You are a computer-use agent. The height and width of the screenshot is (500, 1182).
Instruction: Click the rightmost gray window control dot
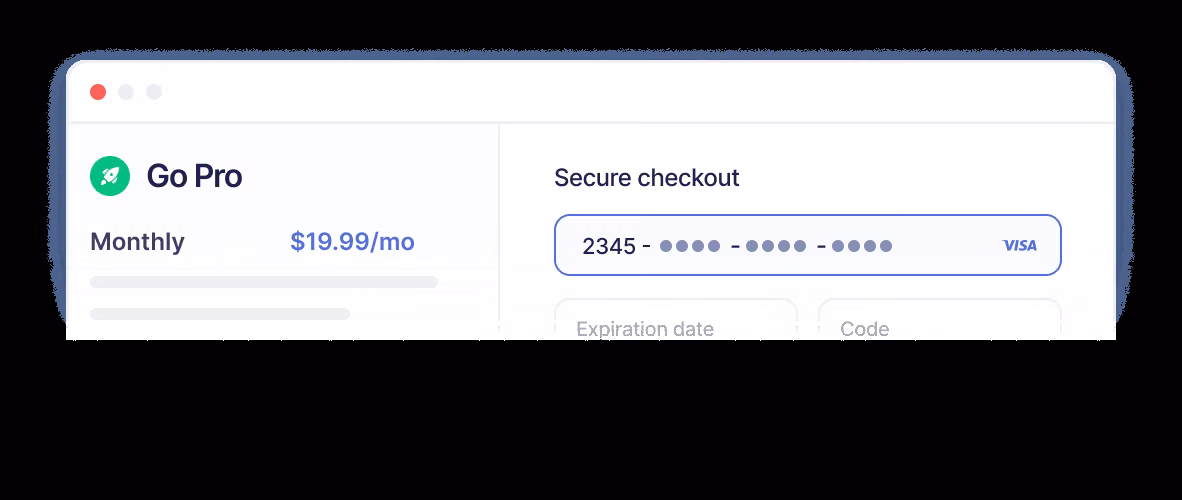(x=154, y=92)
